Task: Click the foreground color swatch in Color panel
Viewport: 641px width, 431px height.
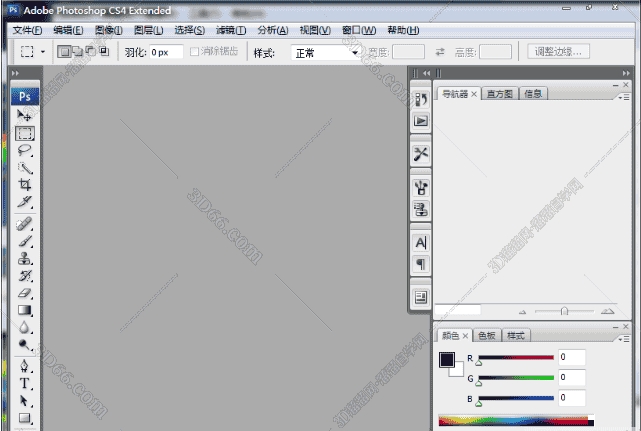Action: 447,360
